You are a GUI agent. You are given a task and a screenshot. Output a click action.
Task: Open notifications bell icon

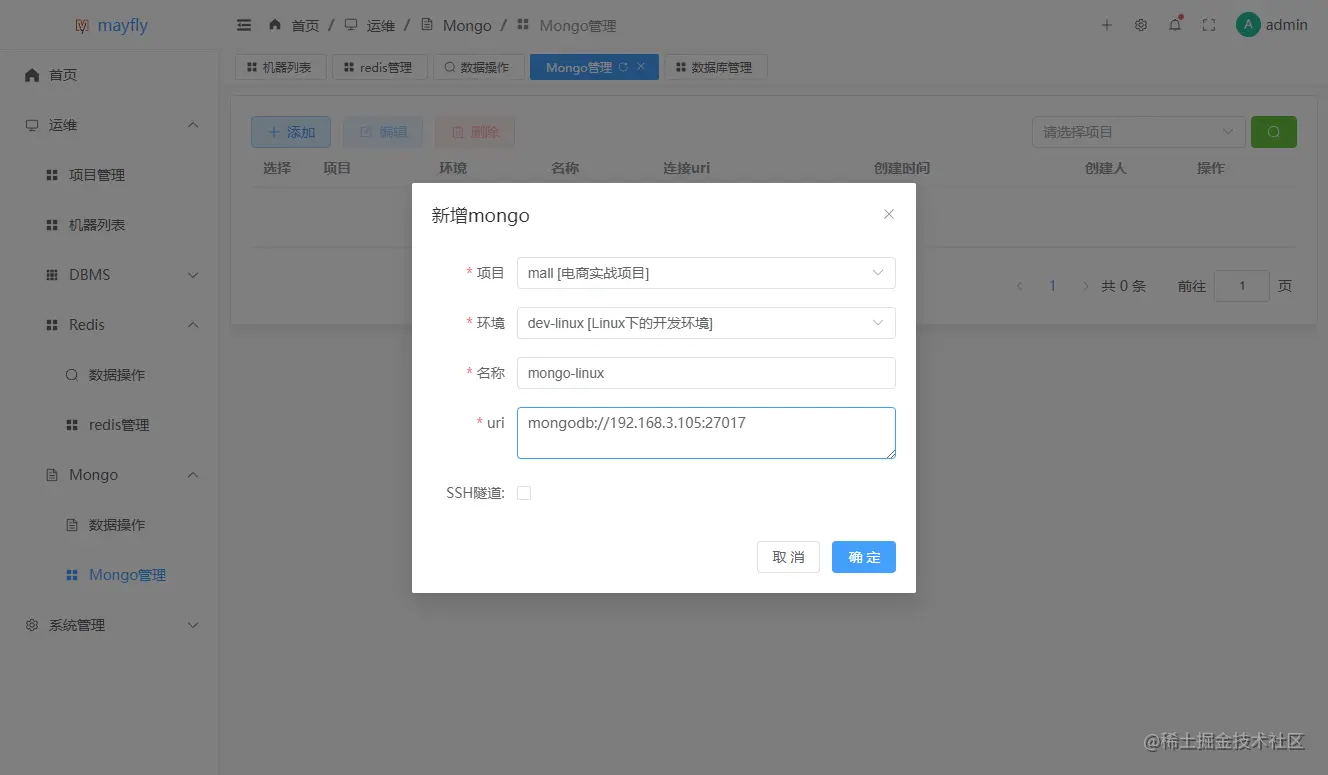click(1175, 25)
